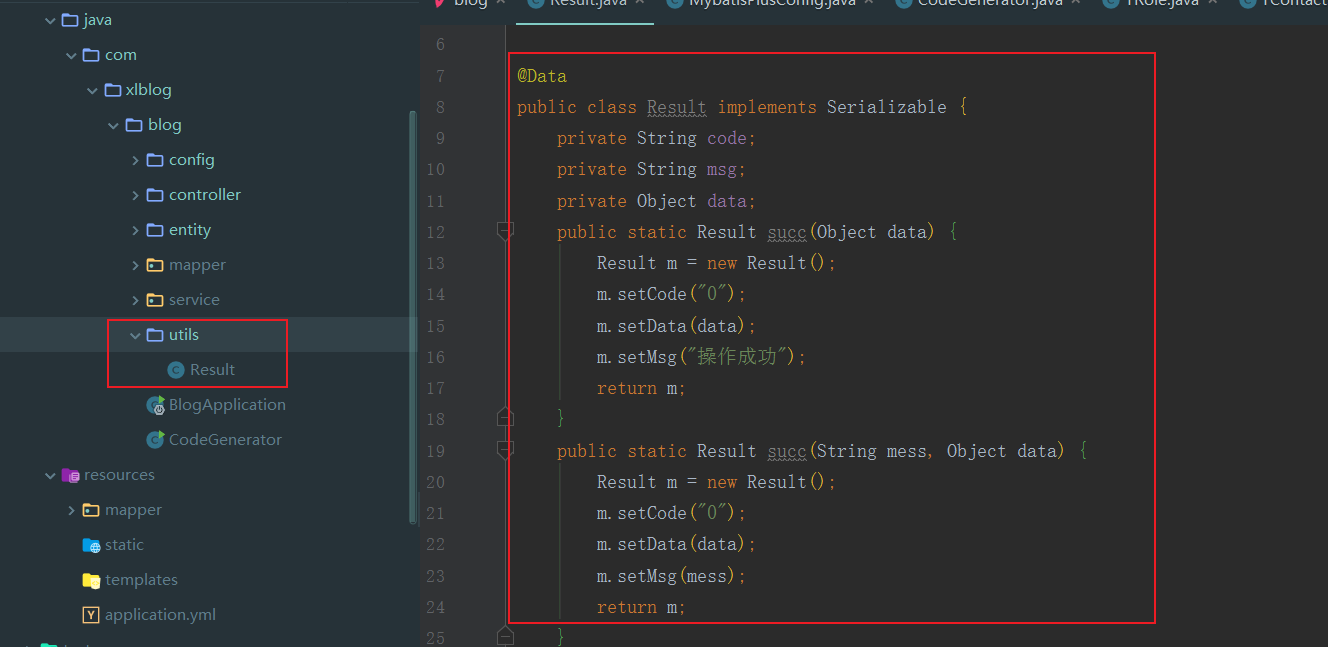
Task: Expand the config package
Action: tap(135, 159)
